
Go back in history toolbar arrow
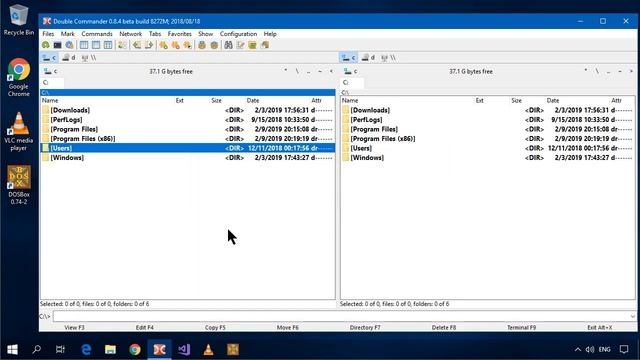point(137,45)
